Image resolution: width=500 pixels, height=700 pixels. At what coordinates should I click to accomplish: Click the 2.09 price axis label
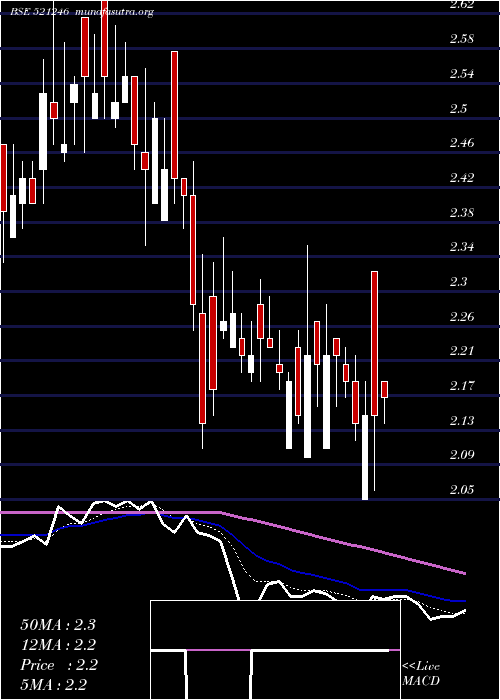tap(462, 455)
